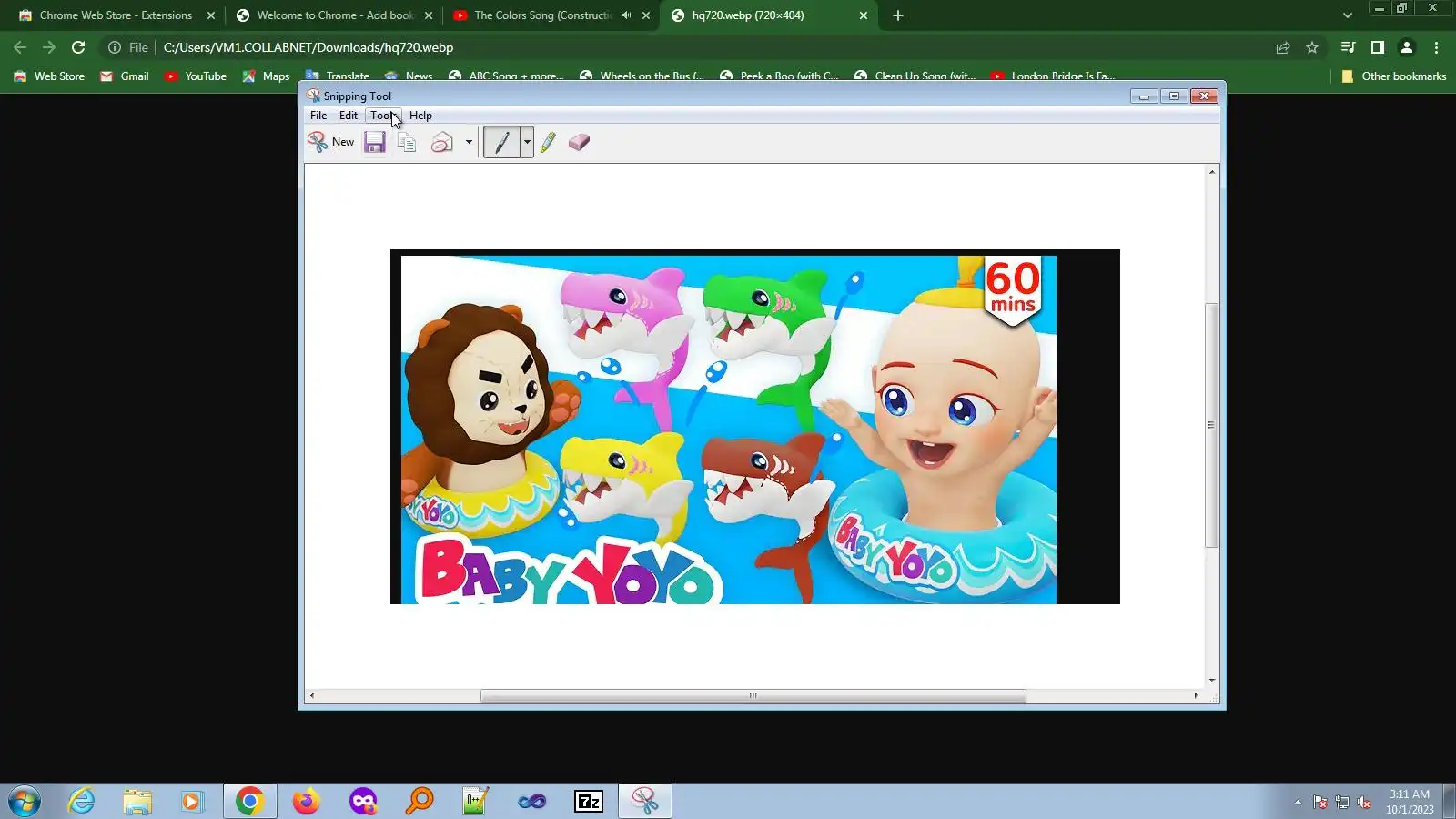Open the Translate bookmark
The height and width of the screenshot is (819, 1456).
tap(338, 76)
